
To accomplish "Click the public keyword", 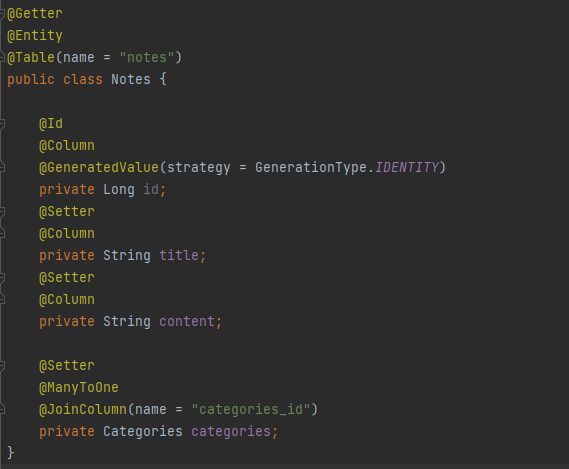I will click(x=31, y=79).
